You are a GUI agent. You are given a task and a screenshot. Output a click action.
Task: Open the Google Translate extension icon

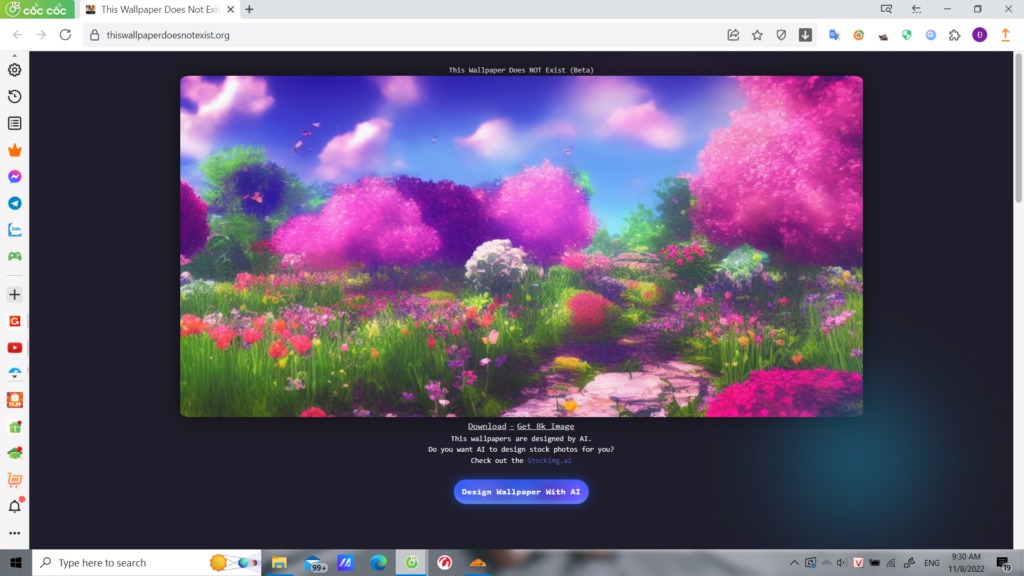coord(833,34)
